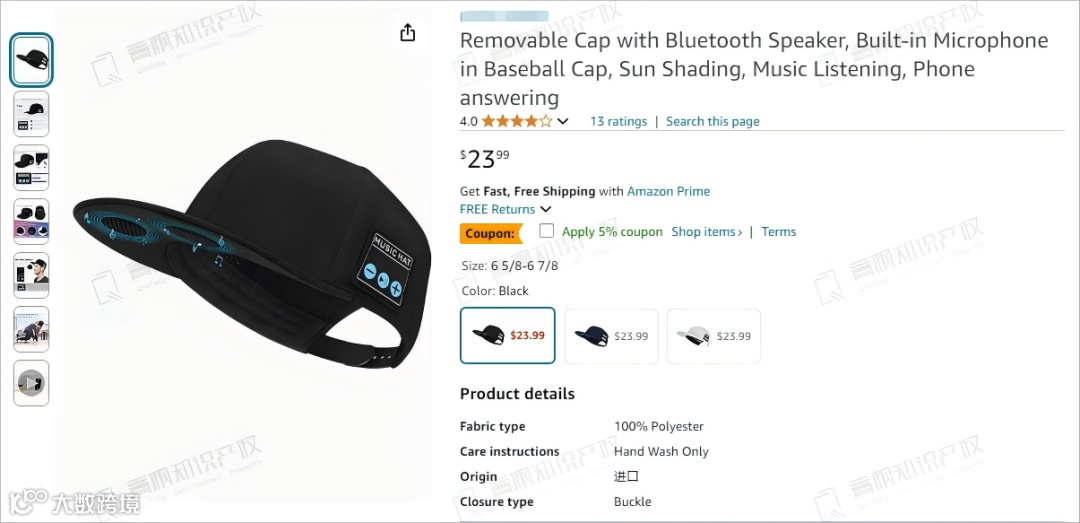This screenshot has height=523, width=1080.
Task: Open the 13 ratings link
Action: tap(619, 121)
